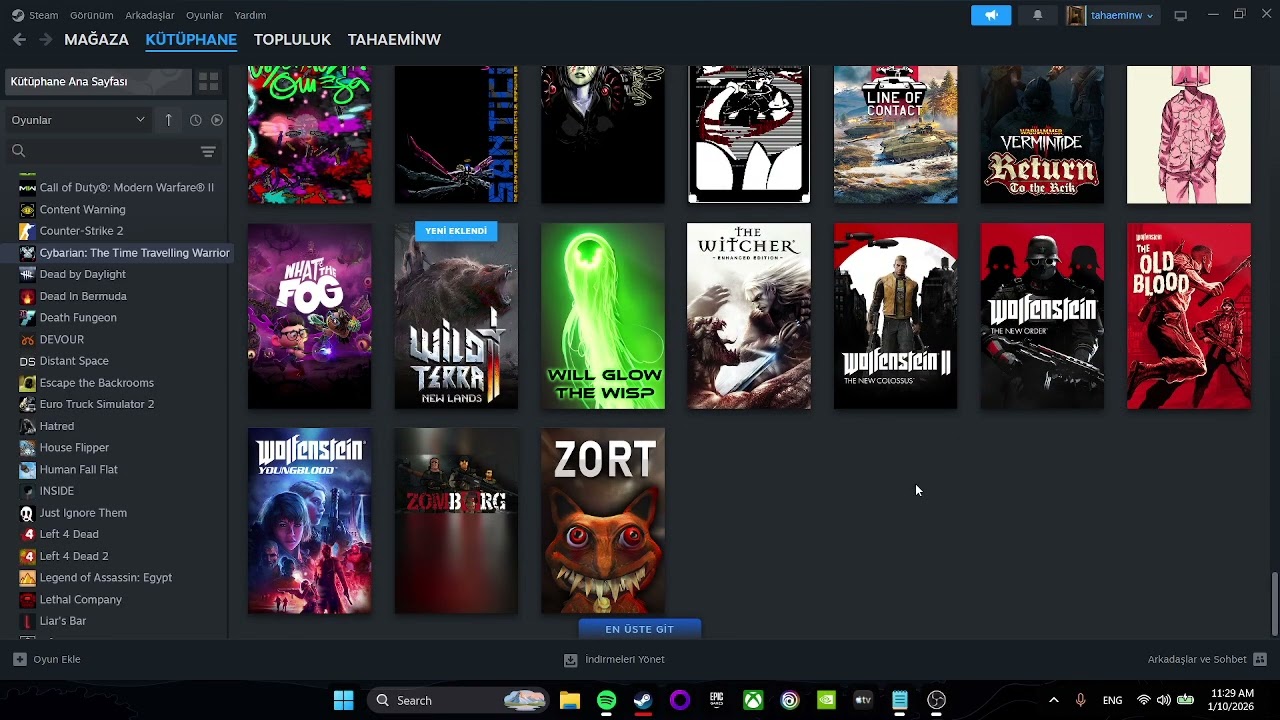This screenshot has width=1280, height=720.
Task: Click the İndirmeleri Yönet link
Action: click(625, 659)
